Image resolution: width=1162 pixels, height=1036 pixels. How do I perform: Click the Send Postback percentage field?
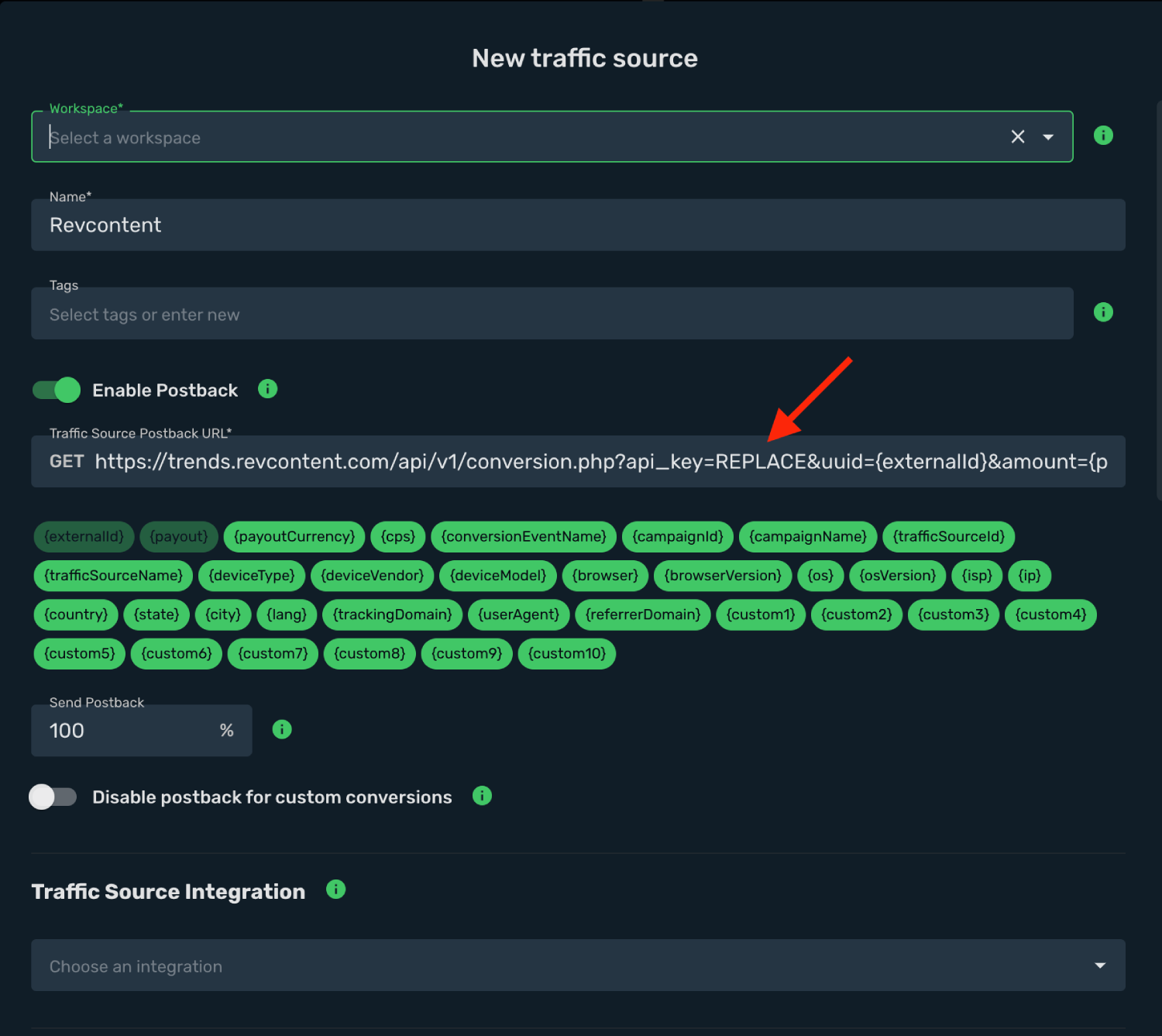(x=142, y=731)
